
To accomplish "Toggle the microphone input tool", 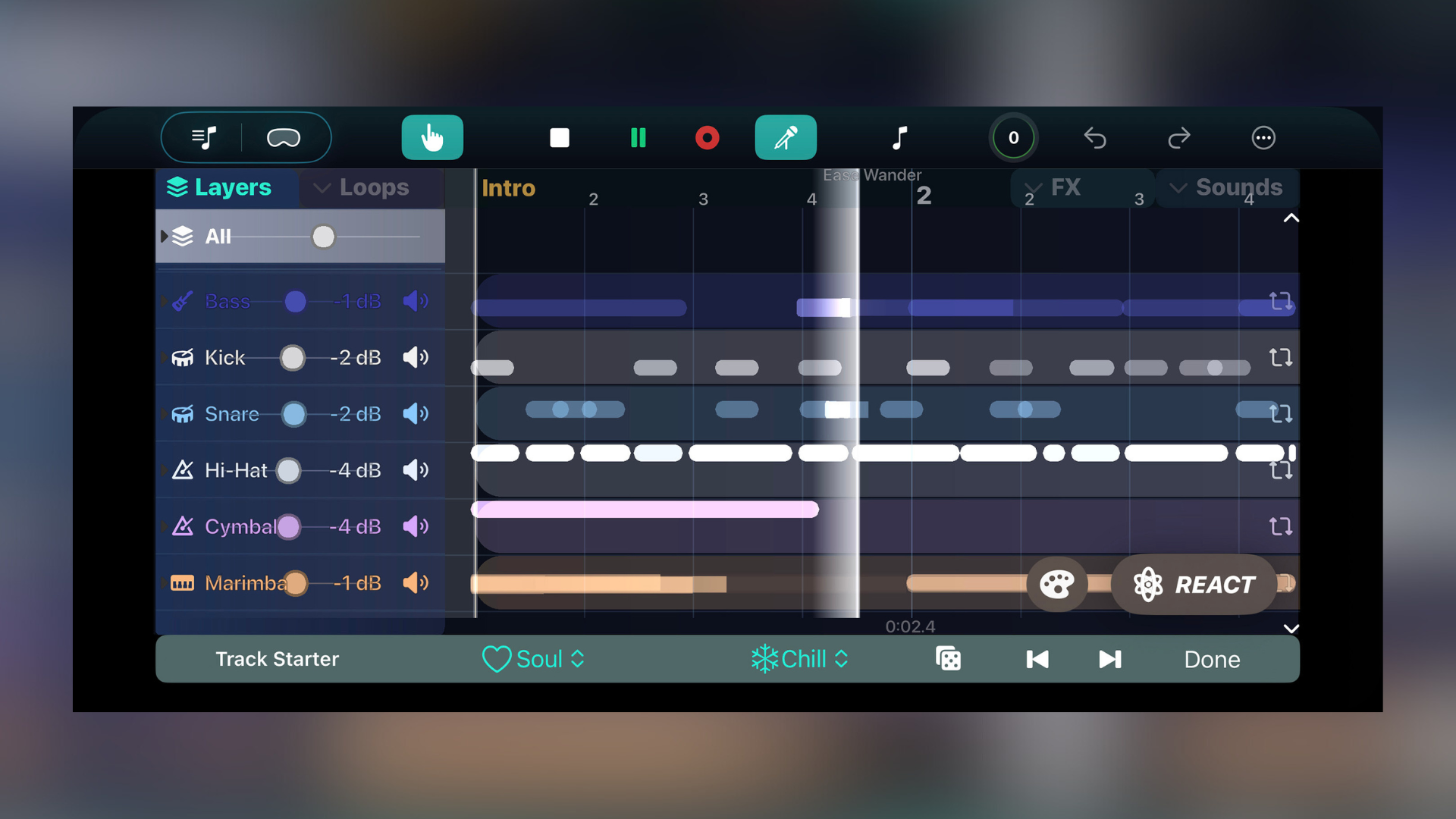I will point(786,137).
